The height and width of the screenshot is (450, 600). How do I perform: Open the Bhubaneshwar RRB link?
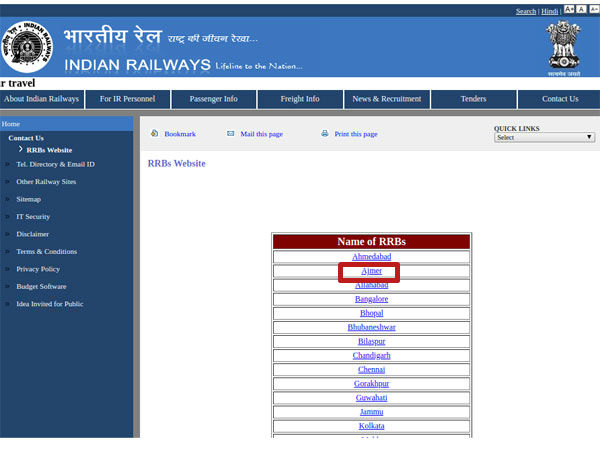point(372,327)
